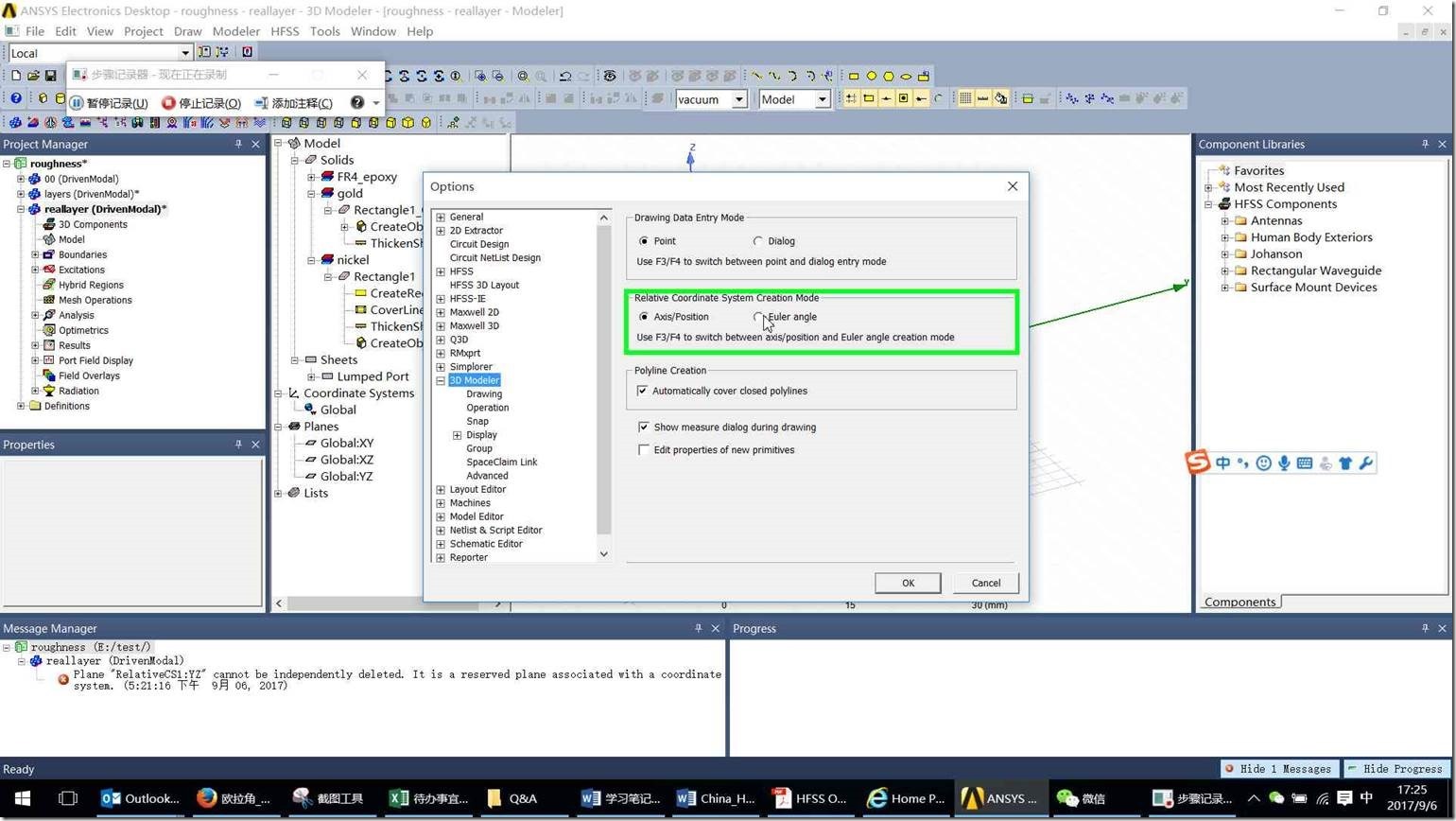1456x821 pixels.
Task: Select the Point data entry radio button
Action: coord(644,241)
